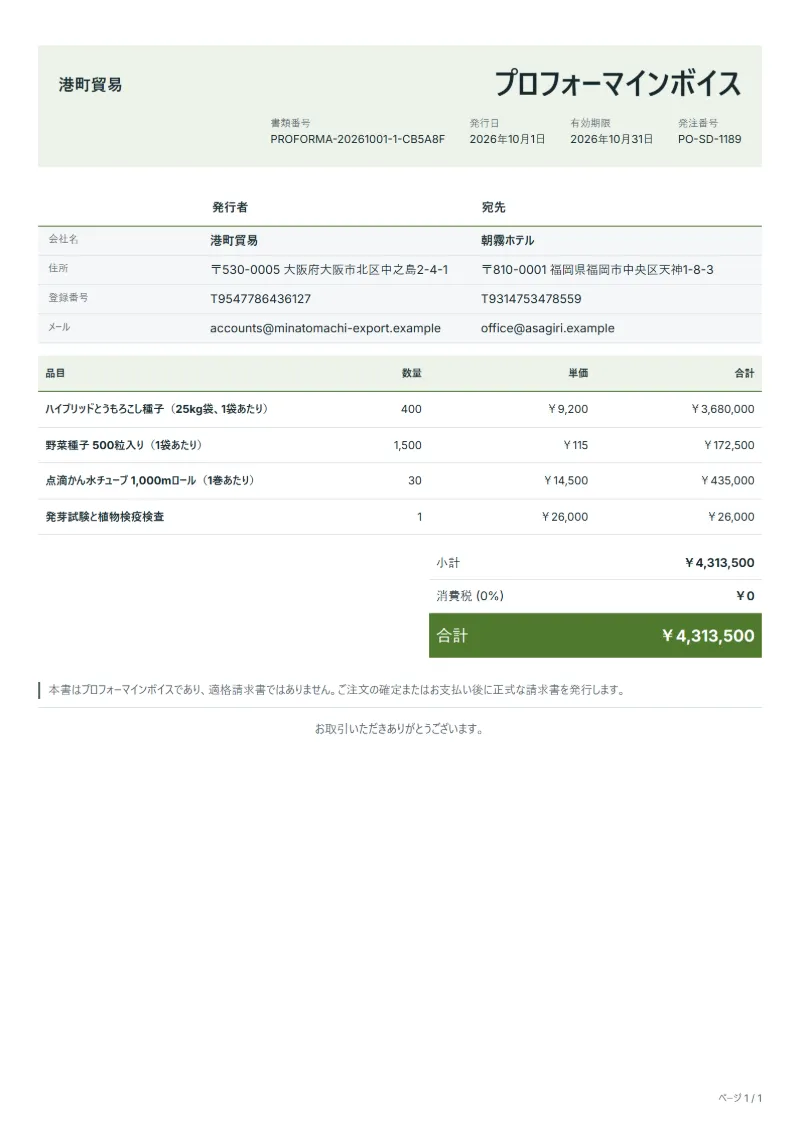Select issuer address 〒530-0005 大阪府大阪市北区中之島2-4-1
800x1131 pixels.
tap(329, 270)
